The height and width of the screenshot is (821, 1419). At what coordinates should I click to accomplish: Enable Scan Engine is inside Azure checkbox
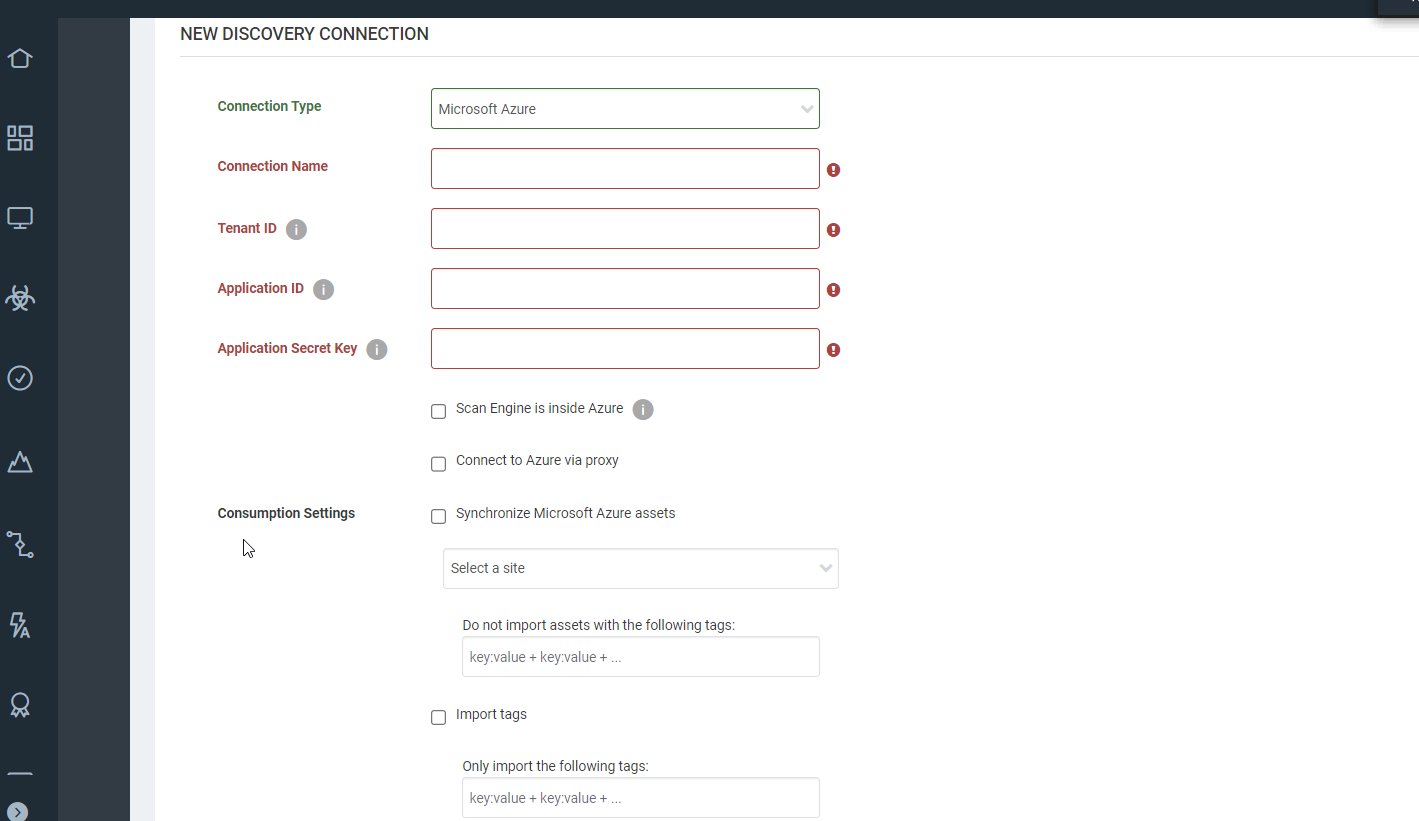(438, 411)
